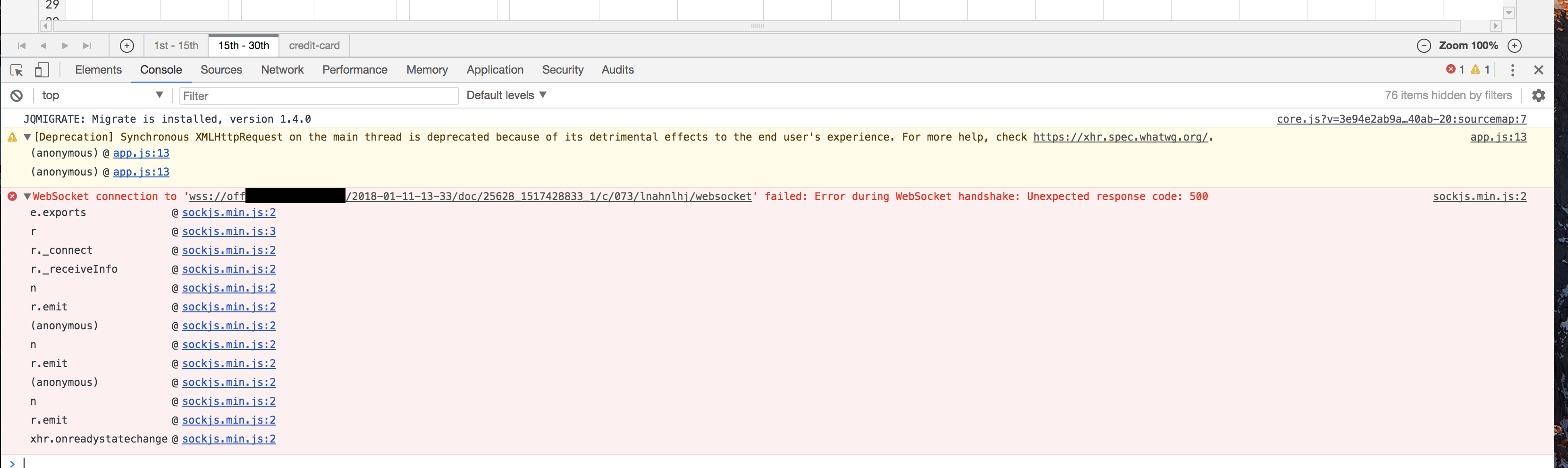Open sockjs.min.js:2 link for xhr.onreadystatechange
This screenshot has height=468, width=1568.
(x=229, y=439)
